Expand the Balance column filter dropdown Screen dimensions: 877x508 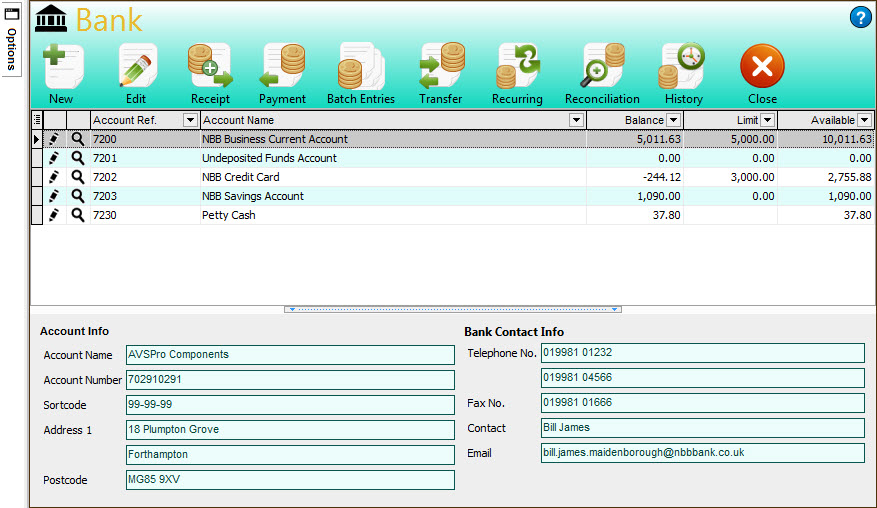(674, 120)
